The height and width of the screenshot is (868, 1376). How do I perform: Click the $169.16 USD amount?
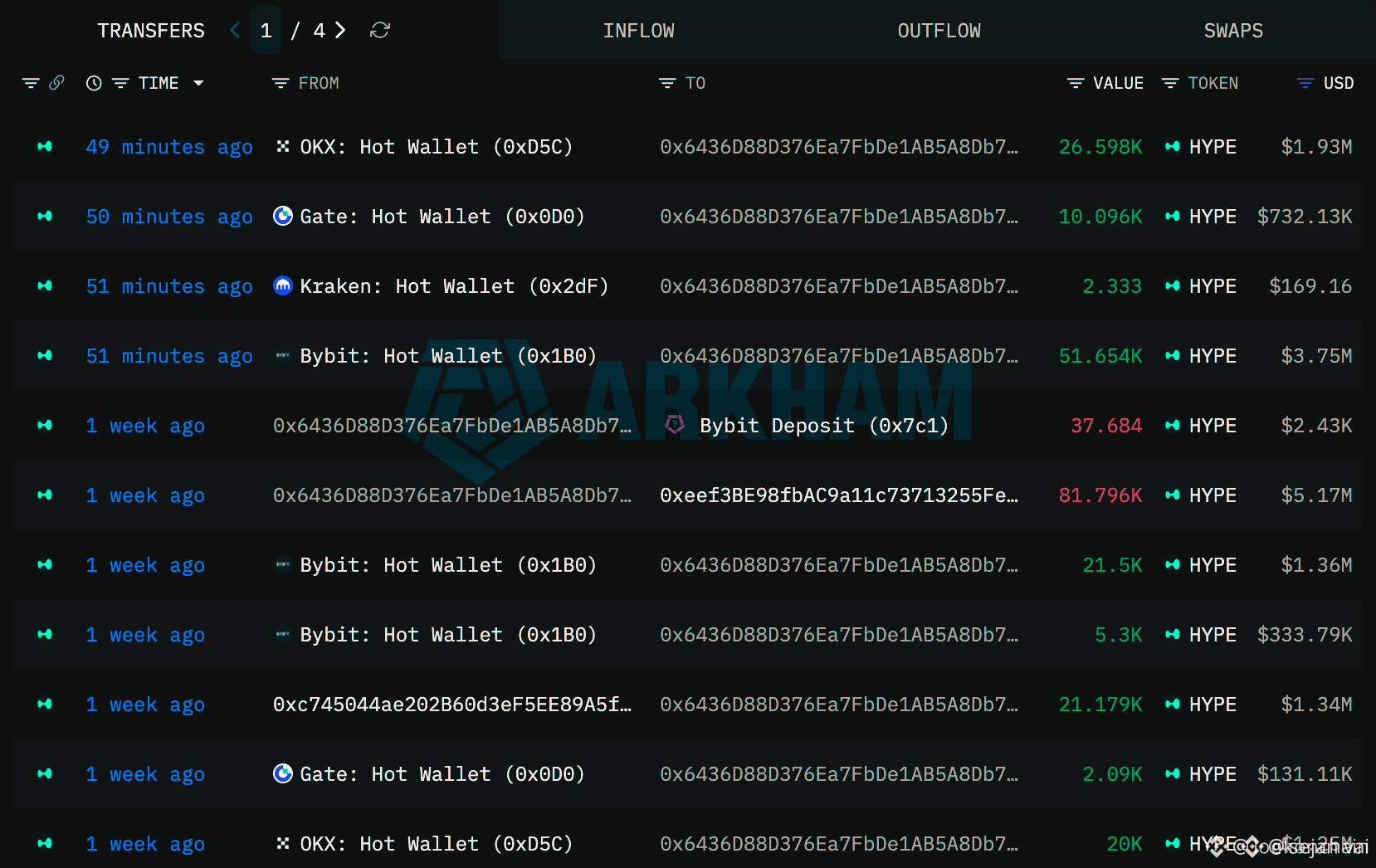(x=1310, y=286)
